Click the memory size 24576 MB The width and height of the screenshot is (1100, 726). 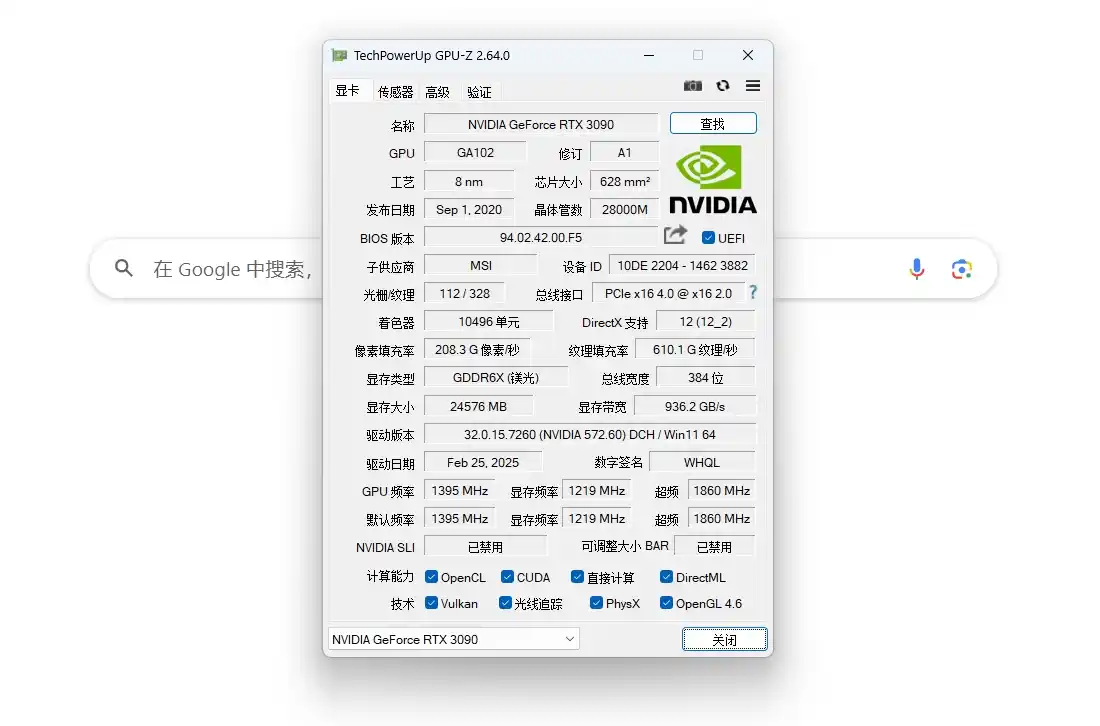[x=478, y=406]
